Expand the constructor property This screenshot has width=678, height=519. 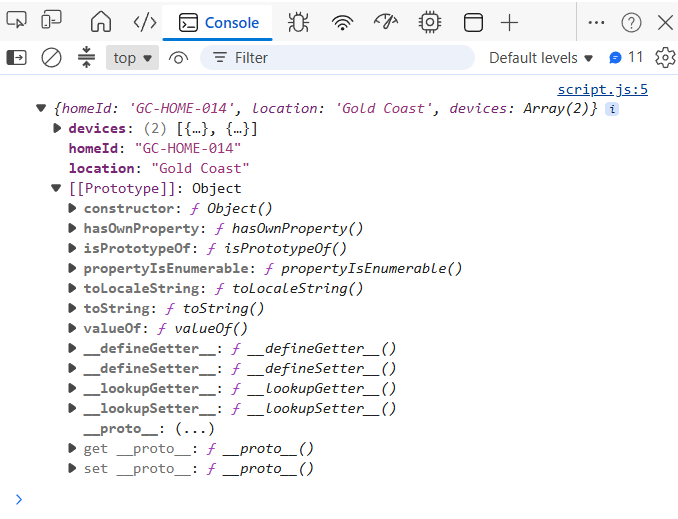72,208
